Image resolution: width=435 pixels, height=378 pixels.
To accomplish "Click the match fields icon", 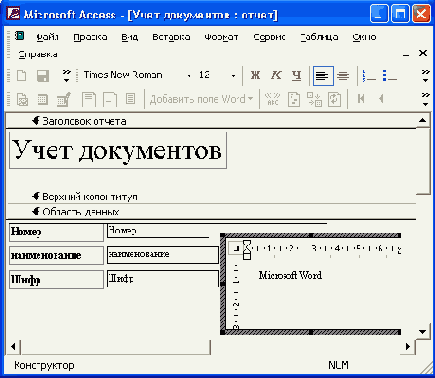I will click(314, 99).
